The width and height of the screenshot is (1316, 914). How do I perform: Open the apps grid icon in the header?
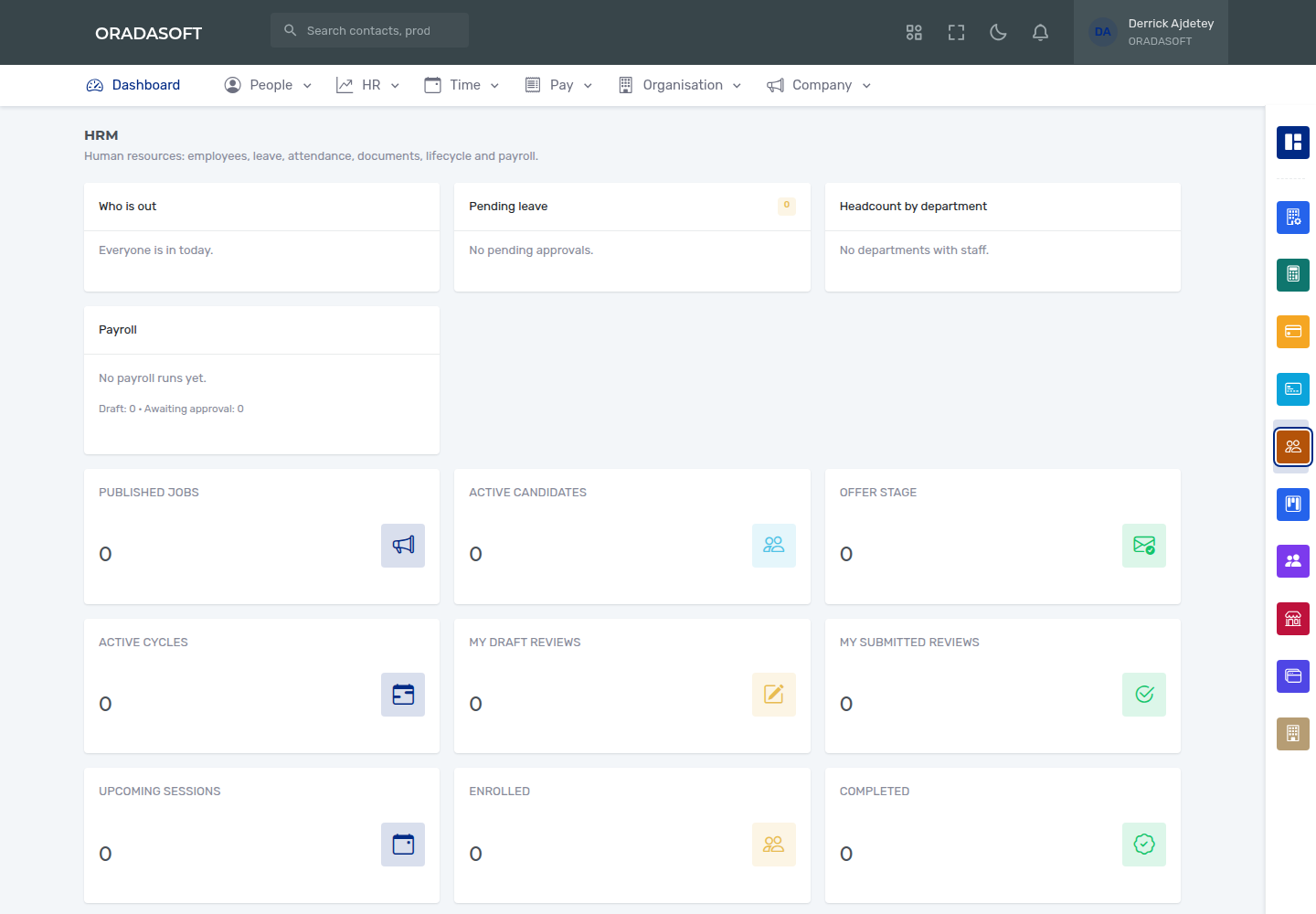coord(914,33)
